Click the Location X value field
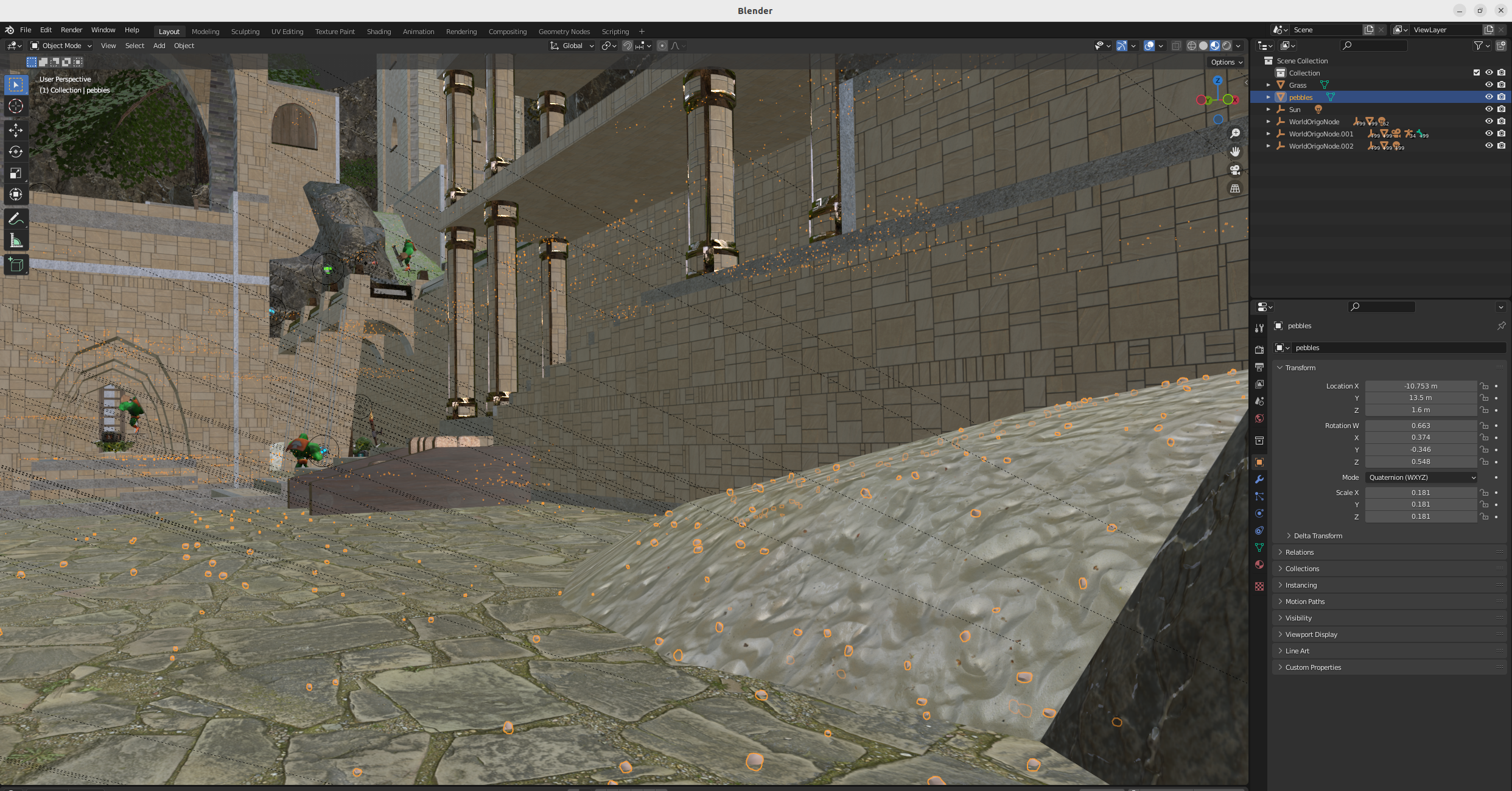Screen dimensions: 1512x791 (x=1420, y=386)
